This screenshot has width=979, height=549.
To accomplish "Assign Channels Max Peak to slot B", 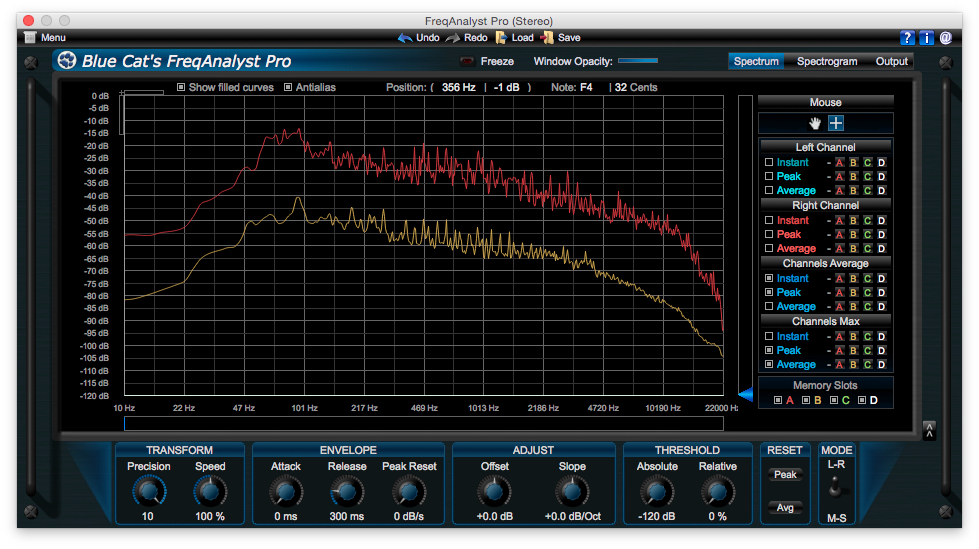I will 854,351.
